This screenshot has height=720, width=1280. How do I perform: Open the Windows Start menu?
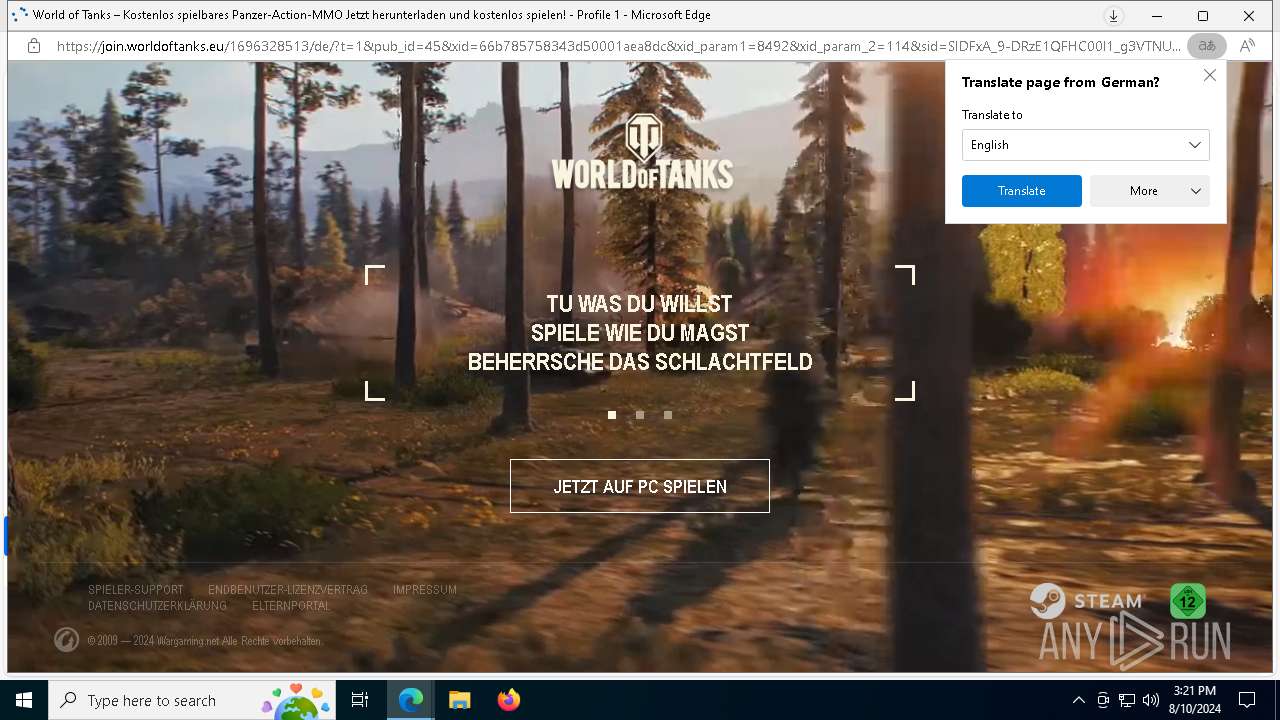tap(24, 700)
